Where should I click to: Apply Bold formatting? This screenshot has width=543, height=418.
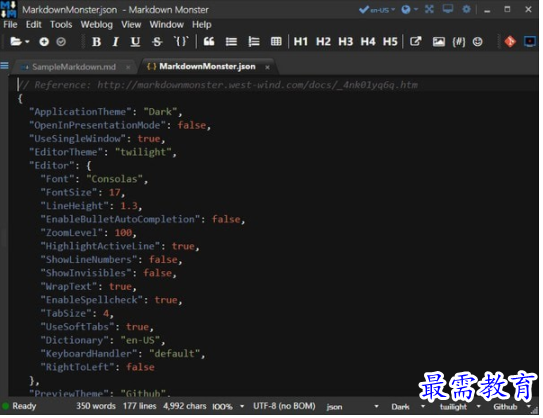96,42
